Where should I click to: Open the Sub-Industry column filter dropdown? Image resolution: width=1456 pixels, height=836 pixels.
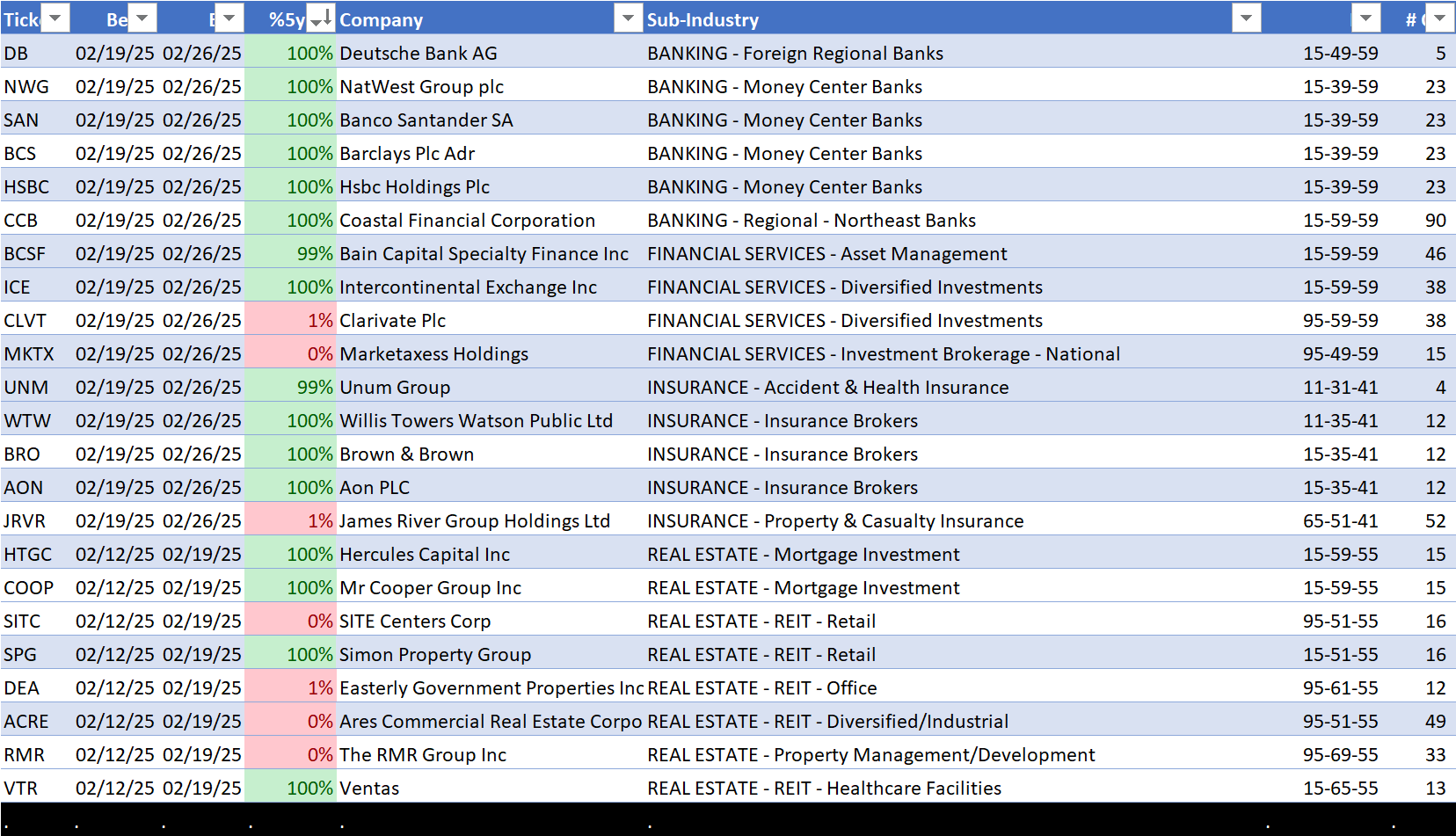click(x=1247, y=18)
